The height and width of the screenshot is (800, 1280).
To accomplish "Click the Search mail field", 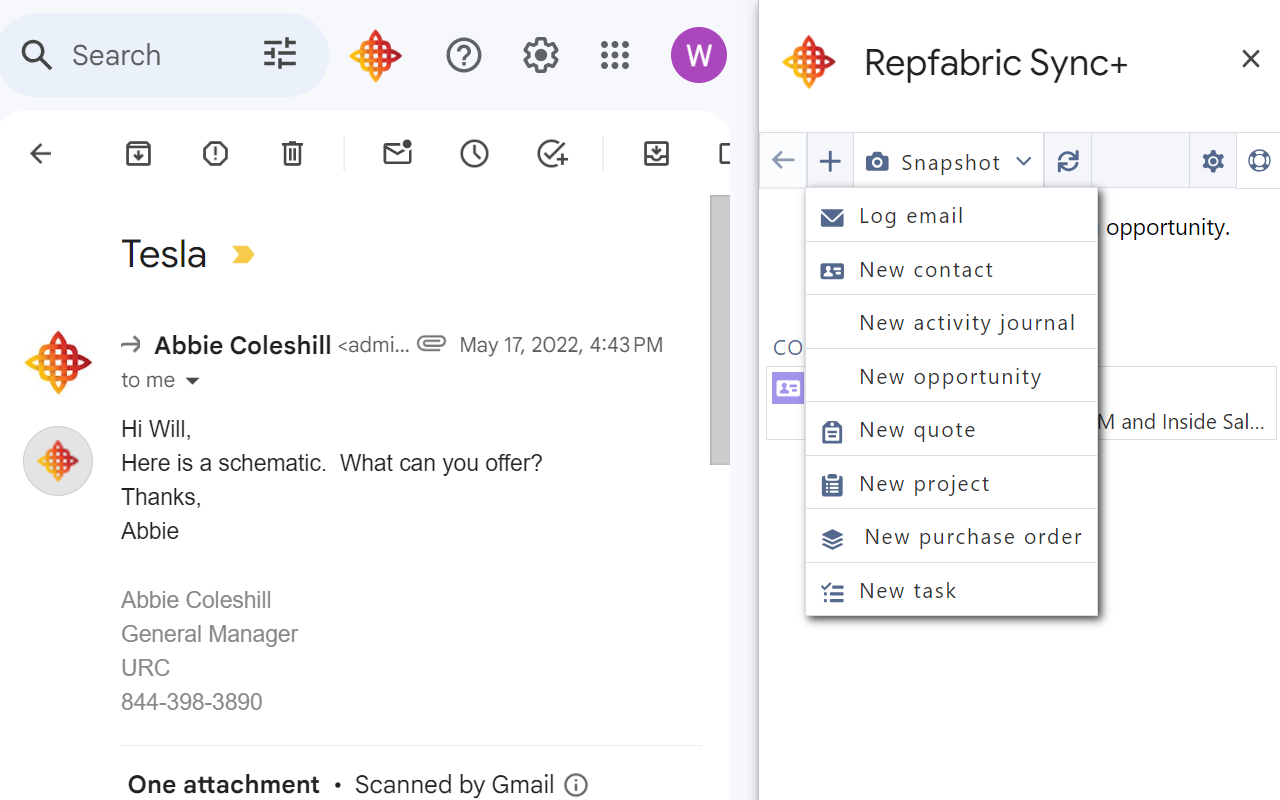I will click(x=162, y=55).
